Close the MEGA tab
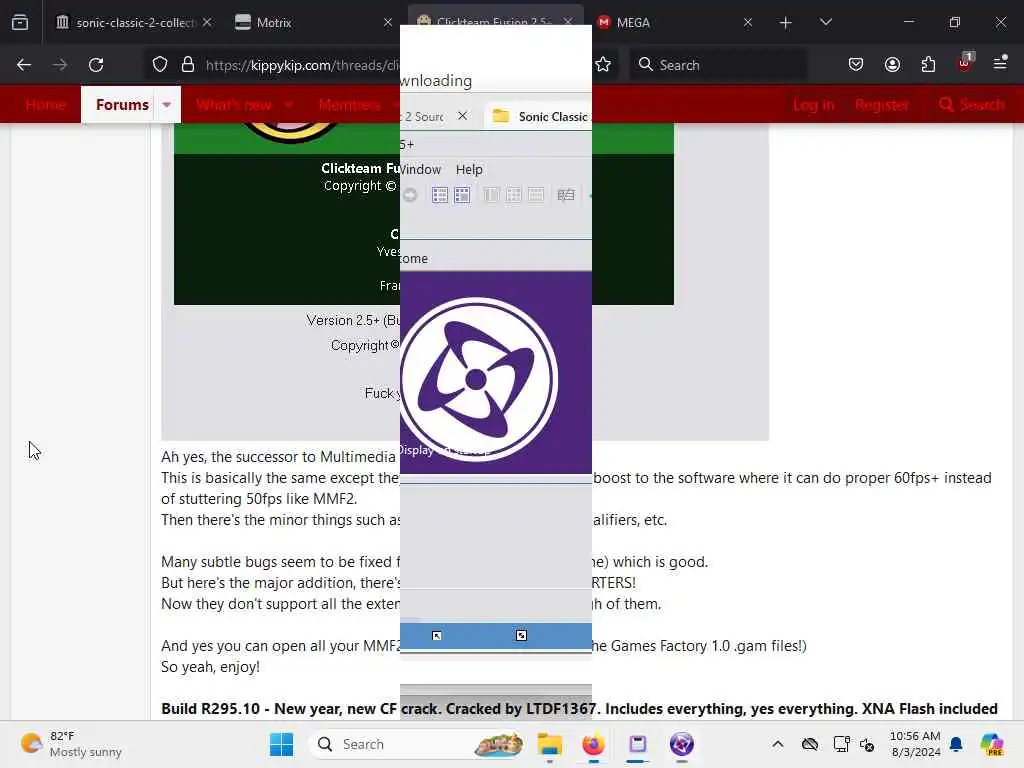This screenshot has height=768, width=1024. pyautogui.click(x=748, y=22)
